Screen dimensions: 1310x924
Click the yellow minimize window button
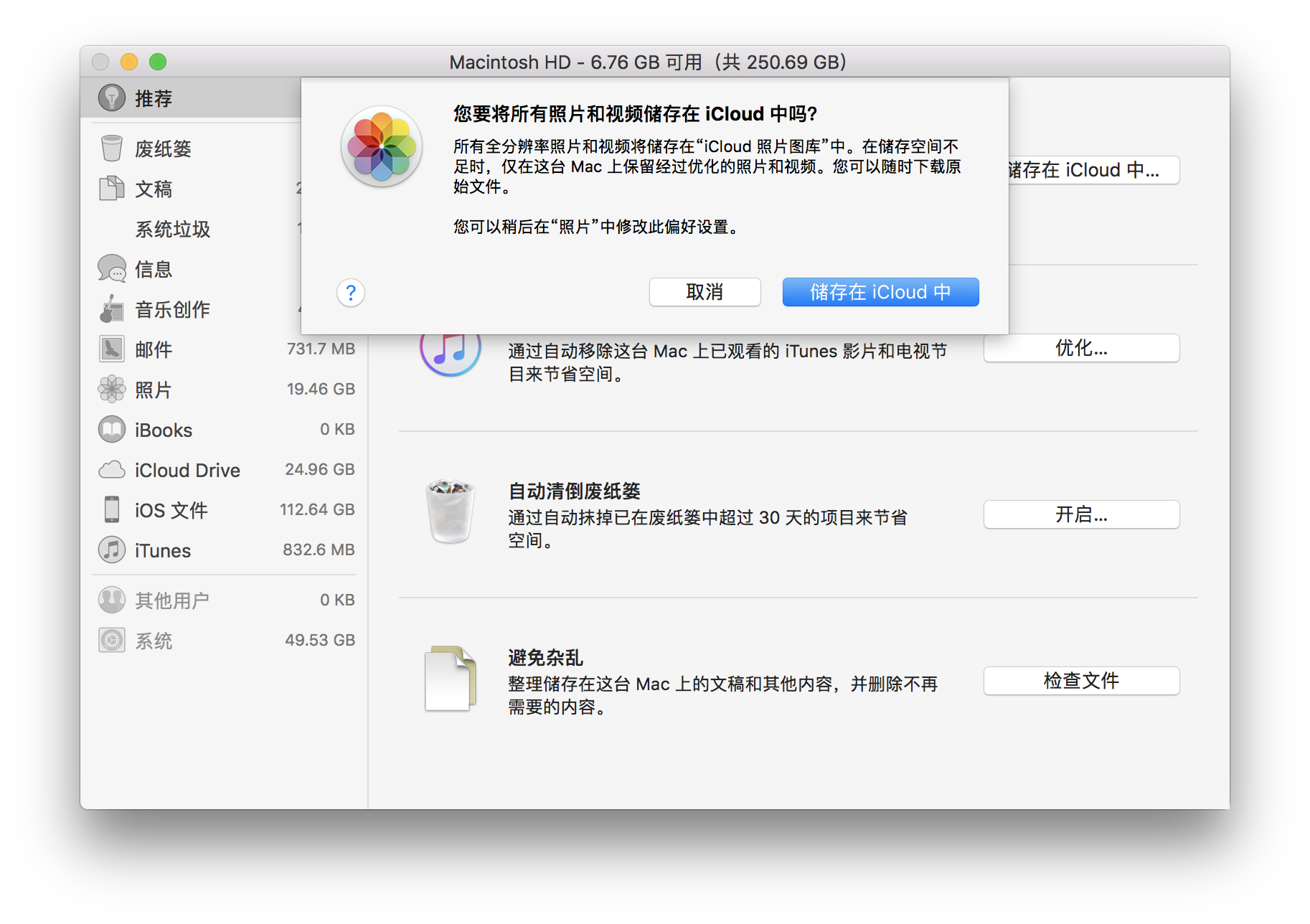129,62
